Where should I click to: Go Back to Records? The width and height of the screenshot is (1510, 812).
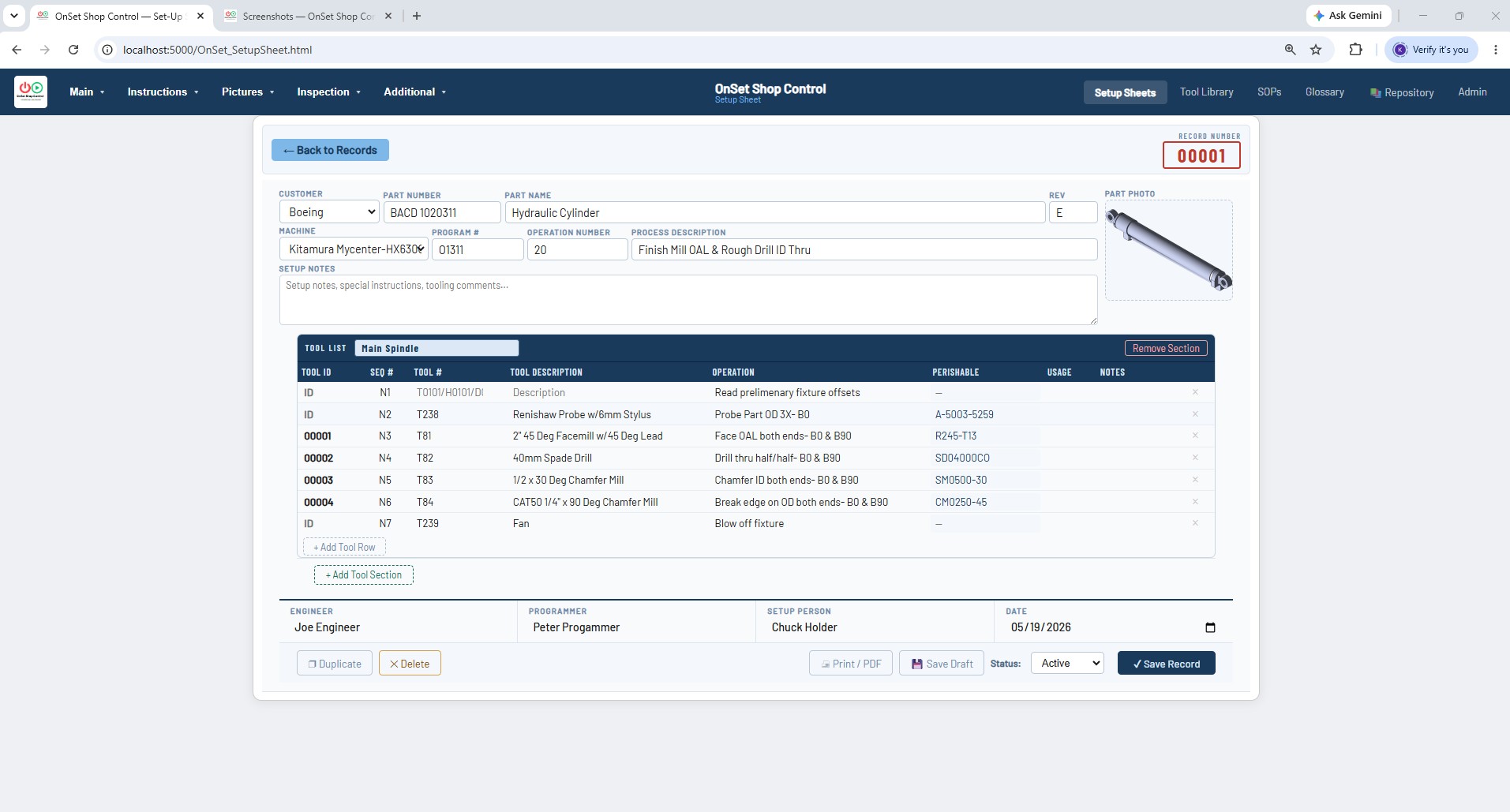[330, 150]
